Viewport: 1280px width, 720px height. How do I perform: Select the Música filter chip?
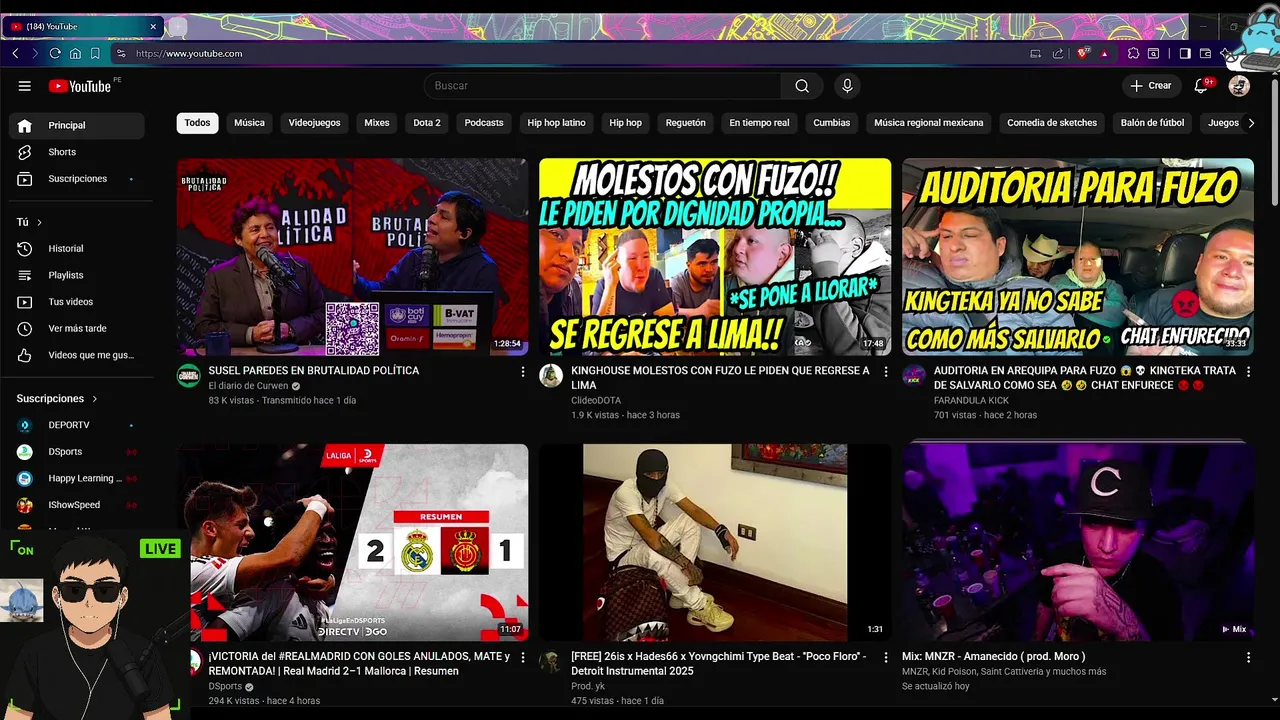click(250, 123)
